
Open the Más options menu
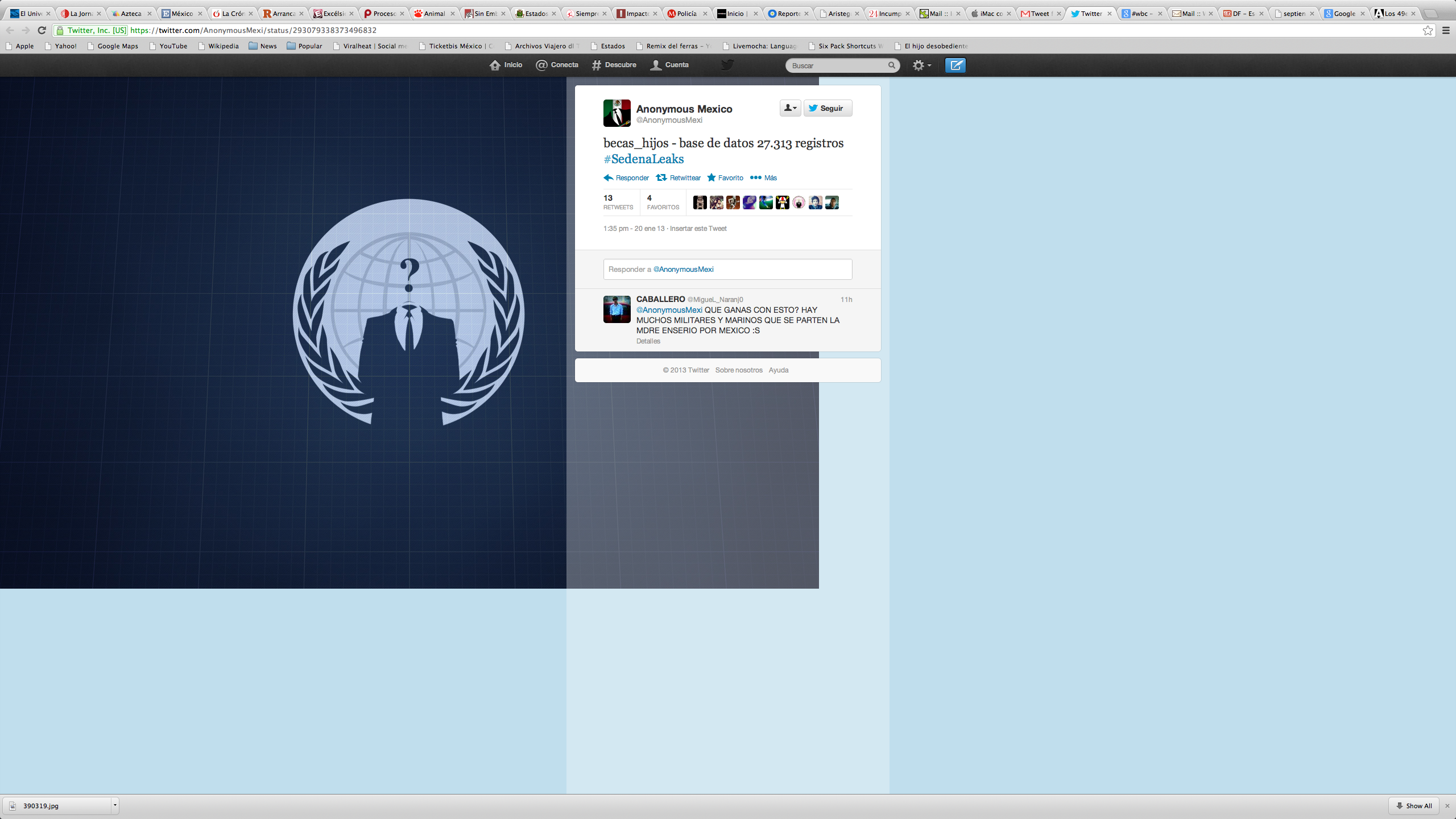763,178
